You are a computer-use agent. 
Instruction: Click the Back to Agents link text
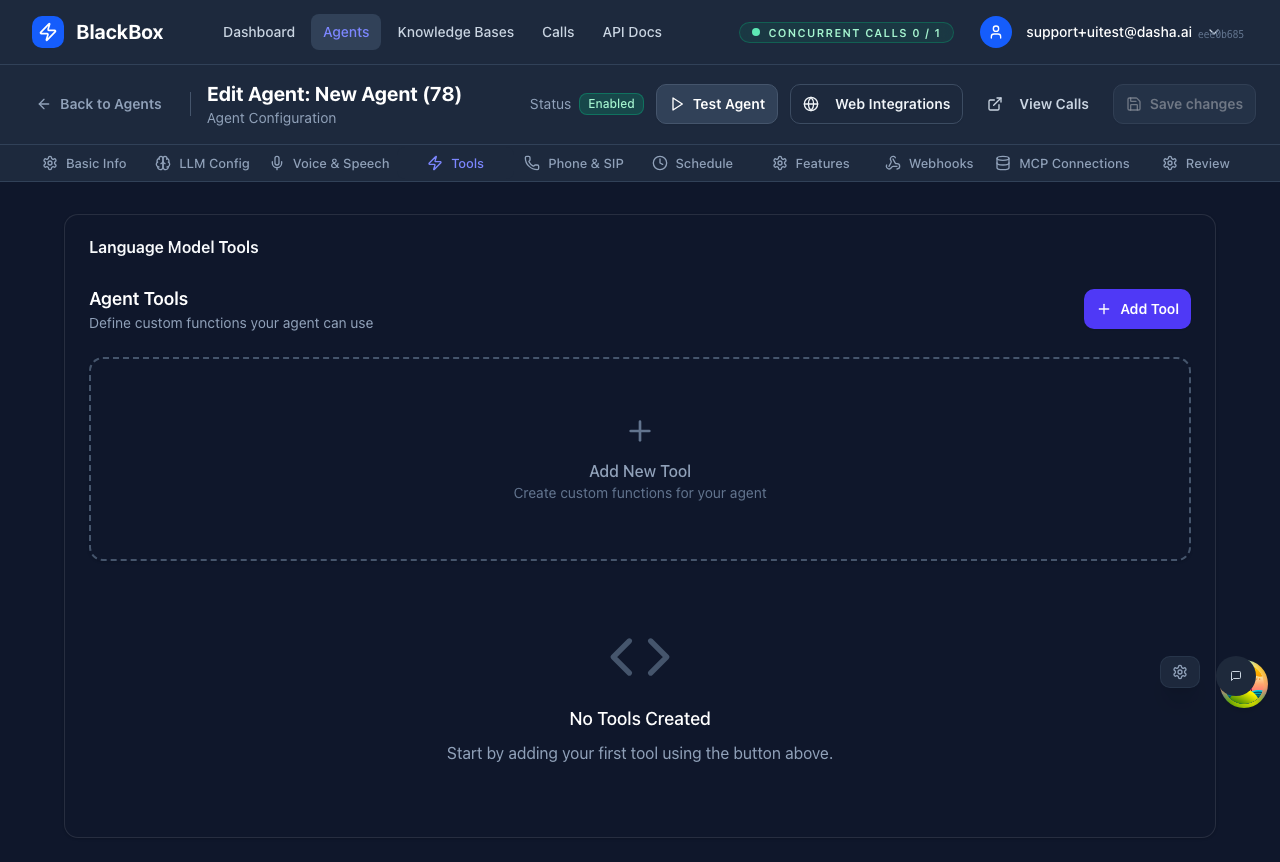111,104
